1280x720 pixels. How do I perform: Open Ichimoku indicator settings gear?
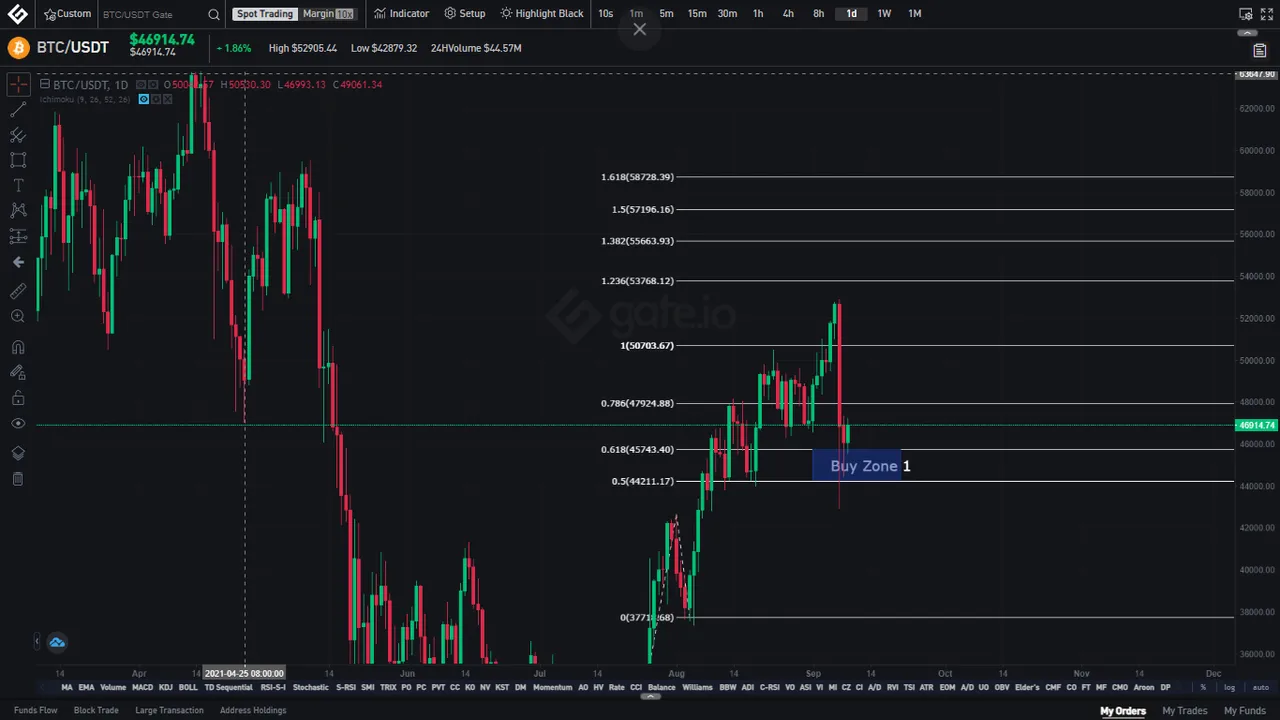click(156, 99)
